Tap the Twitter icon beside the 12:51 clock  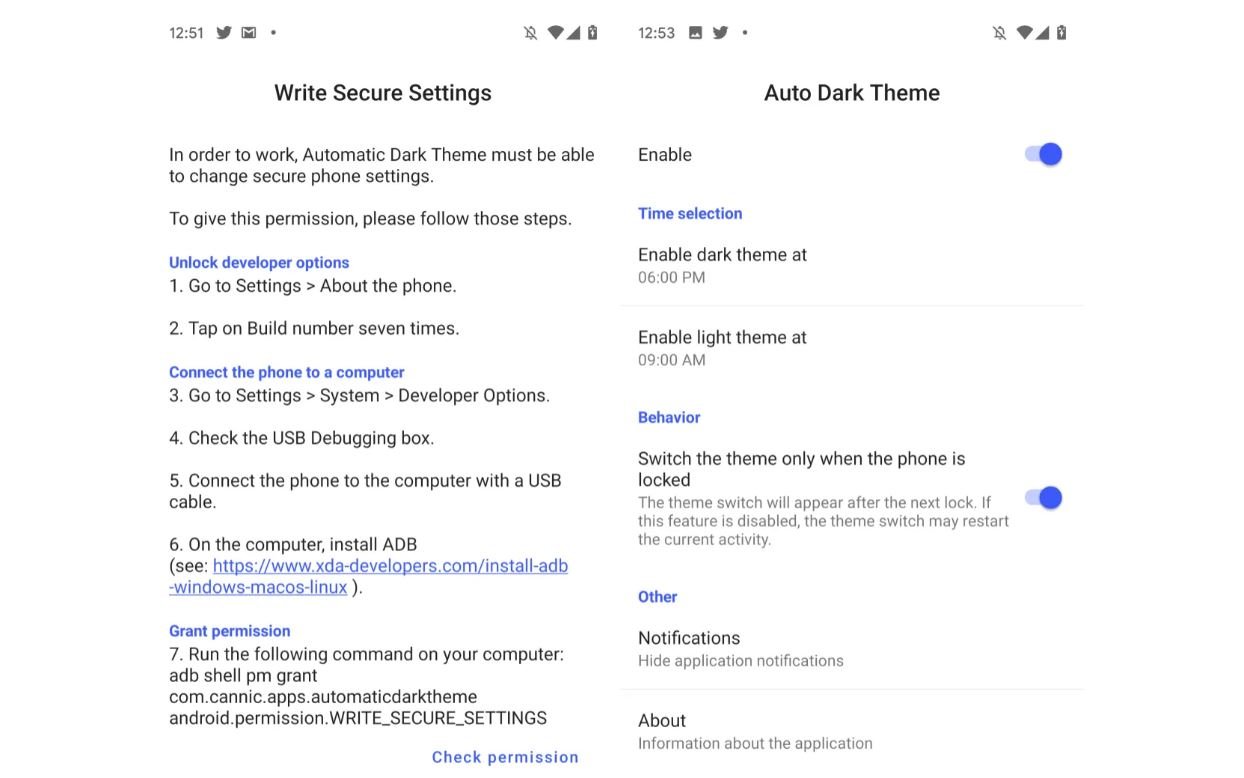[x=224, y=33]
